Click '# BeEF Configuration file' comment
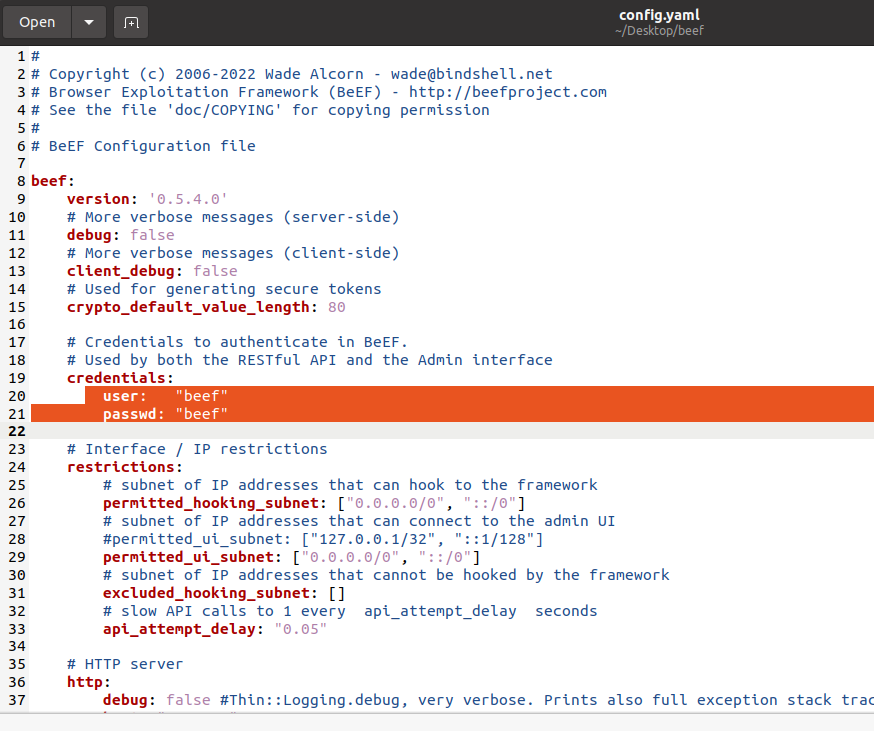 143,146
